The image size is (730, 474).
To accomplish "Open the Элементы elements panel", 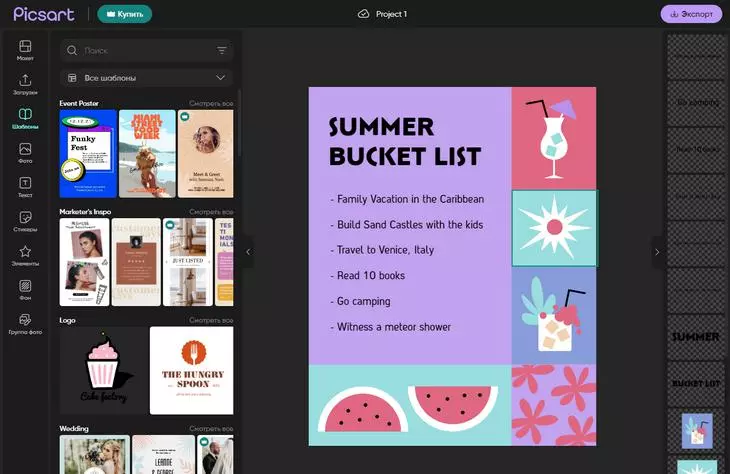I will tap(25, 256).
